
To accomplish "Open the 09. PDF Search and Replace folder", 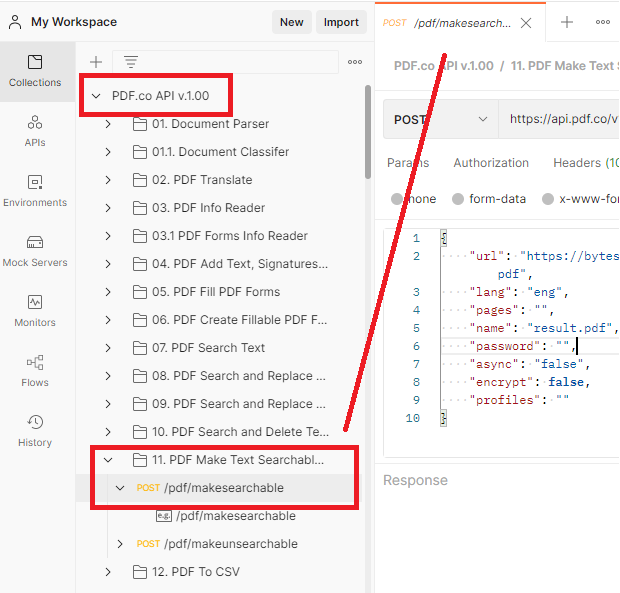I will point(239,404).
